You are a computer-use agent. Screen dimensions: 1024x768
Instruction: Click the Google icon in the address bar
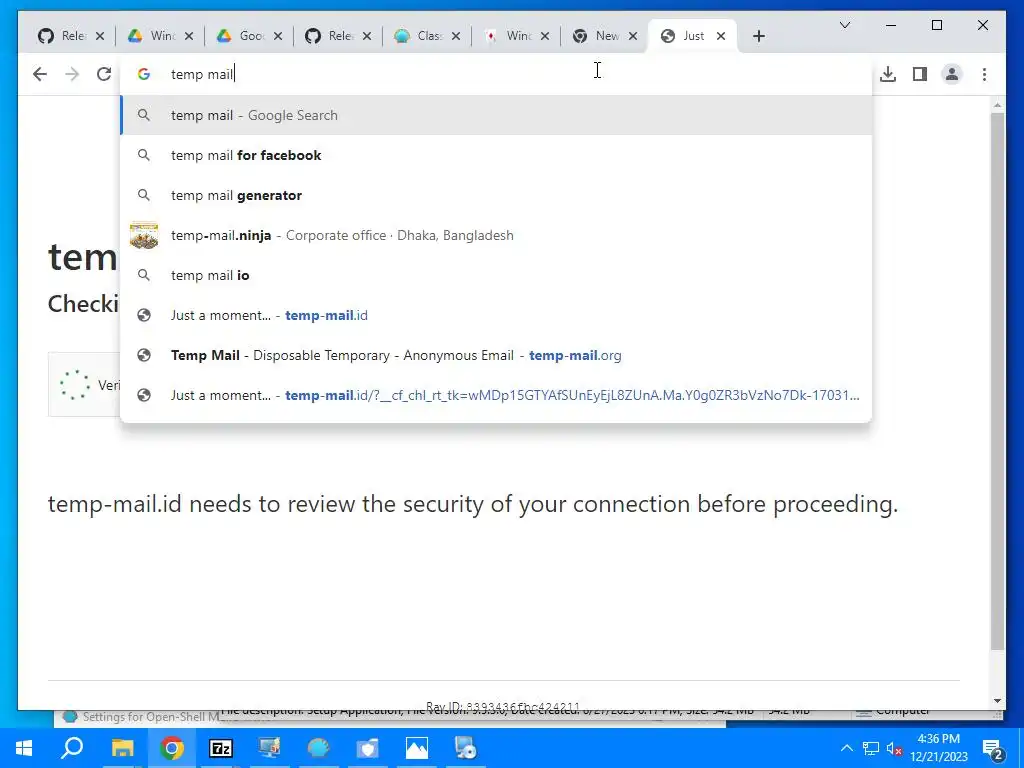pyautogui.click(x=144, y=74)
